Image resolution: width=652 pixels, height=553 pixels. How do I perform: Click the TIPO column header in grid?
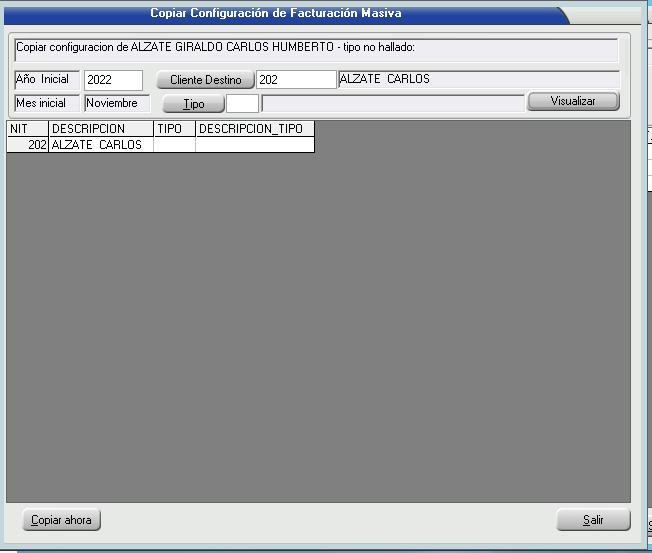pos(174,129)
